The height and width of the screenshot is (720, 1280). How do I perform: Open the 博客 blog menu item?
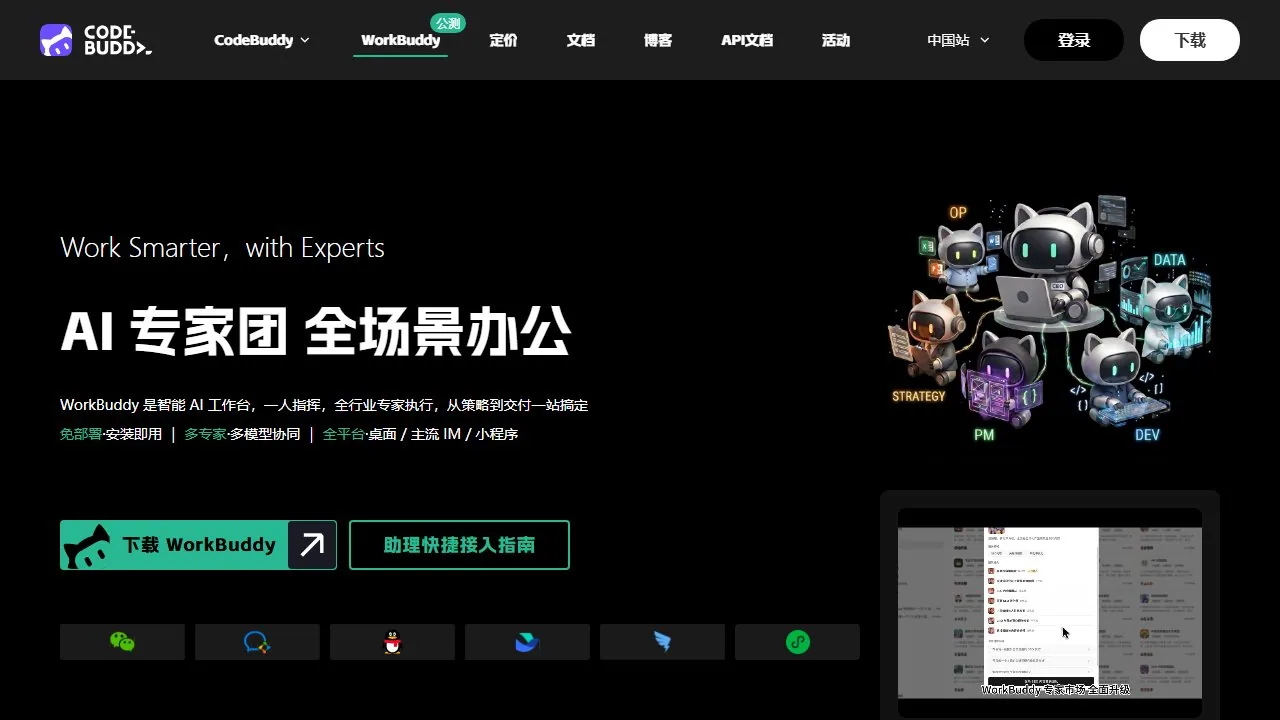658,40
